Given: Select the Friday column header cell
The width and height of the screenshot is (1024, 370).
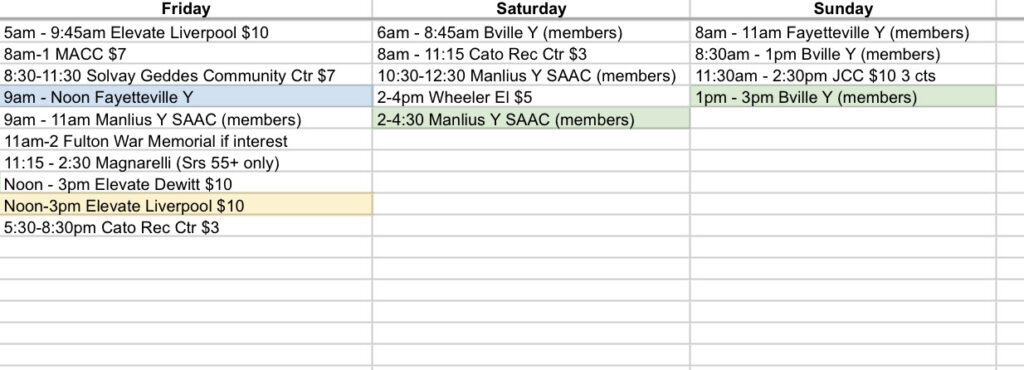Looking at the screenshot, I should point(186,8).
